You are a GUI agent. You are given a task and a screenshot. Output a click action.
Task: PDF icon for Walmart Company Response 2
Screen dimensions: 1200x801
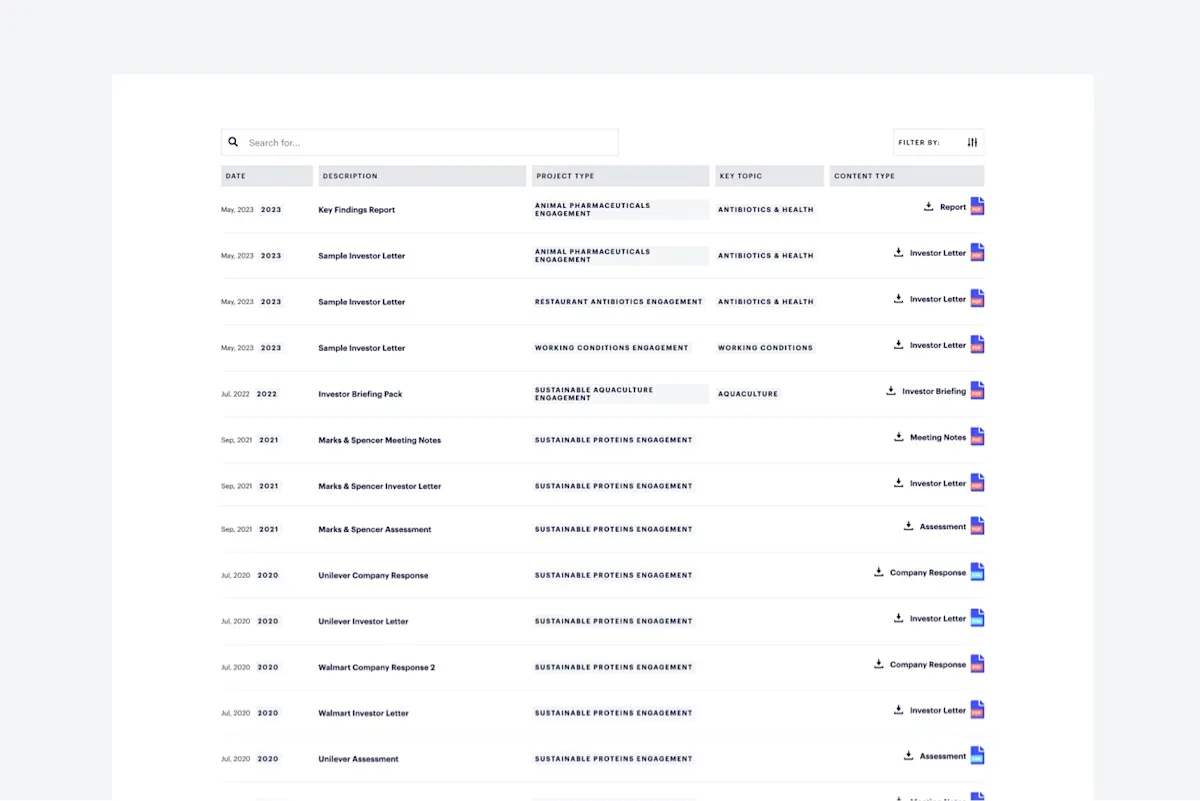[x=977, y=663]
